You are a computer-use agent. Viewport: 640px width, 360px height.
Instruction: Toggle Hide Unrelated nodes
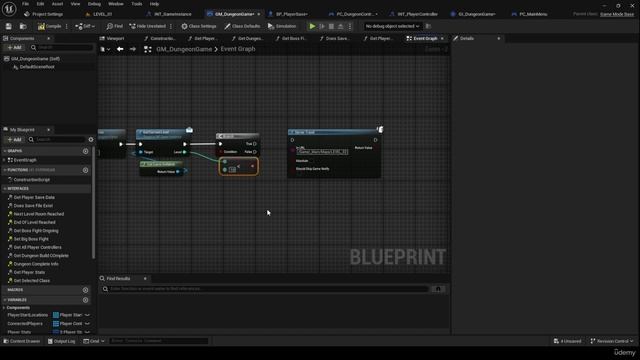pos(147,26)
